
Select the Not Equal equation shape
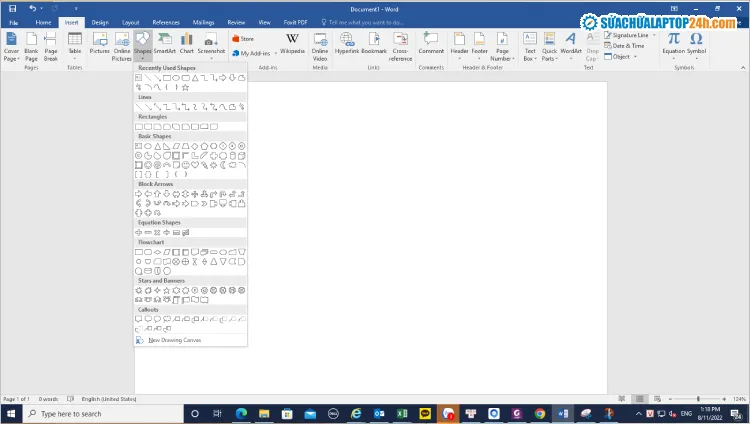[x=186, y=233]
